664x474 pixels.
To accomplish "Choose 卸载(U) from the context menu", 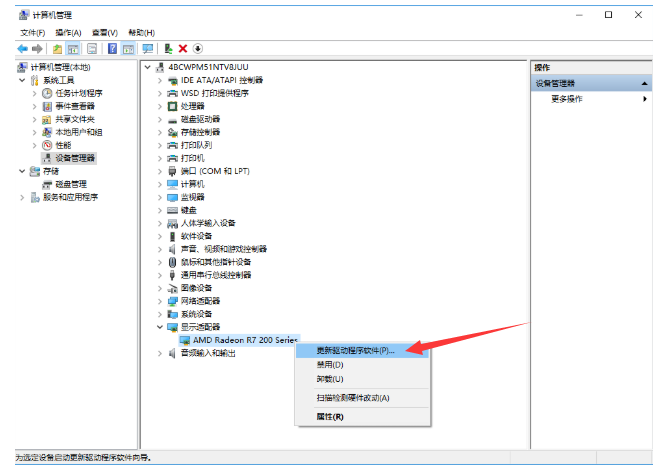I will tap(330, 379).
